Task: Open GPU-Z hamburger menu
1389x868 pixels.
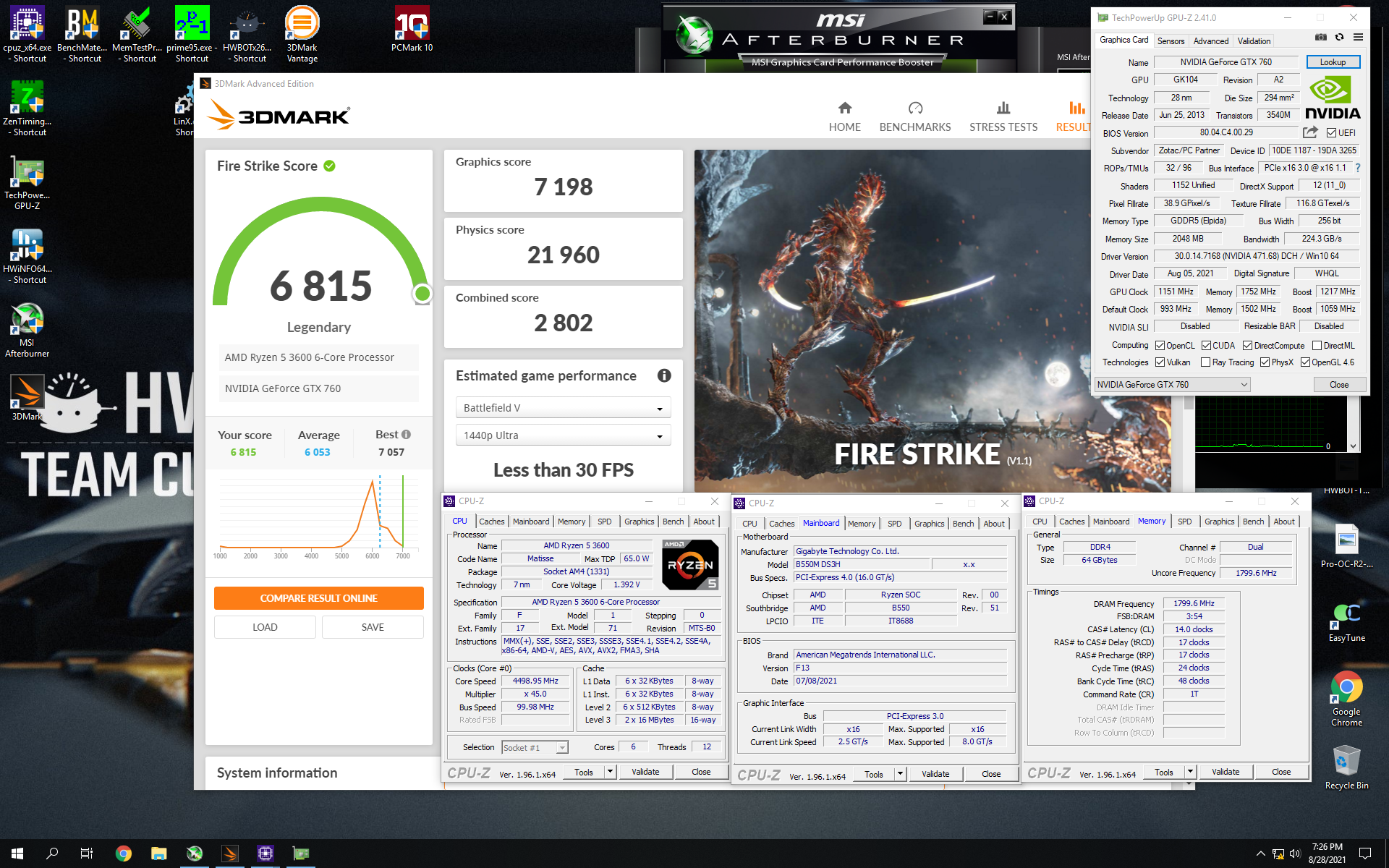Action: point(1358,38)
